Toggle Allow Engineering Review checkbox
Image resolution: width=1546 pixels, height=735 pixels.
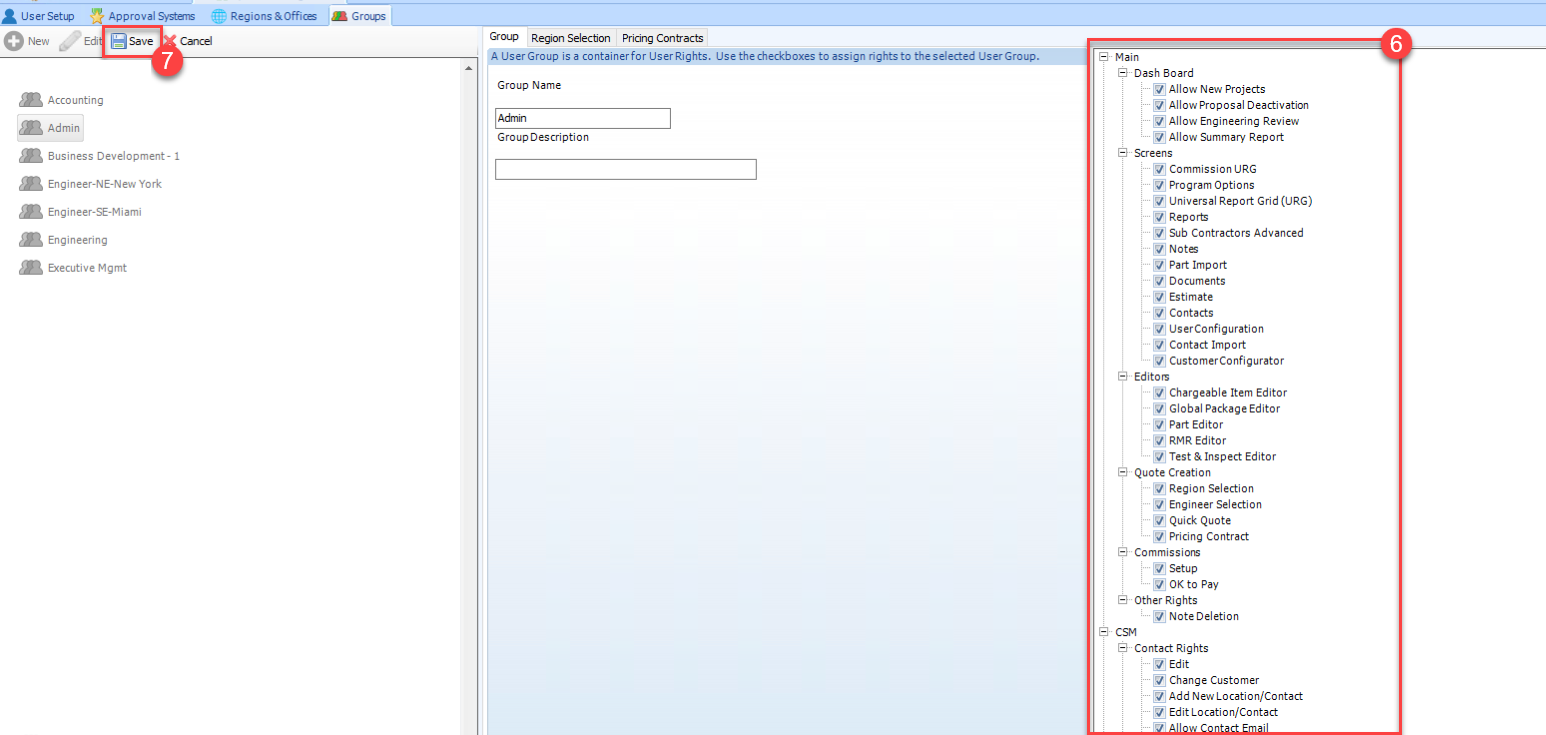tap(1160, 121)
